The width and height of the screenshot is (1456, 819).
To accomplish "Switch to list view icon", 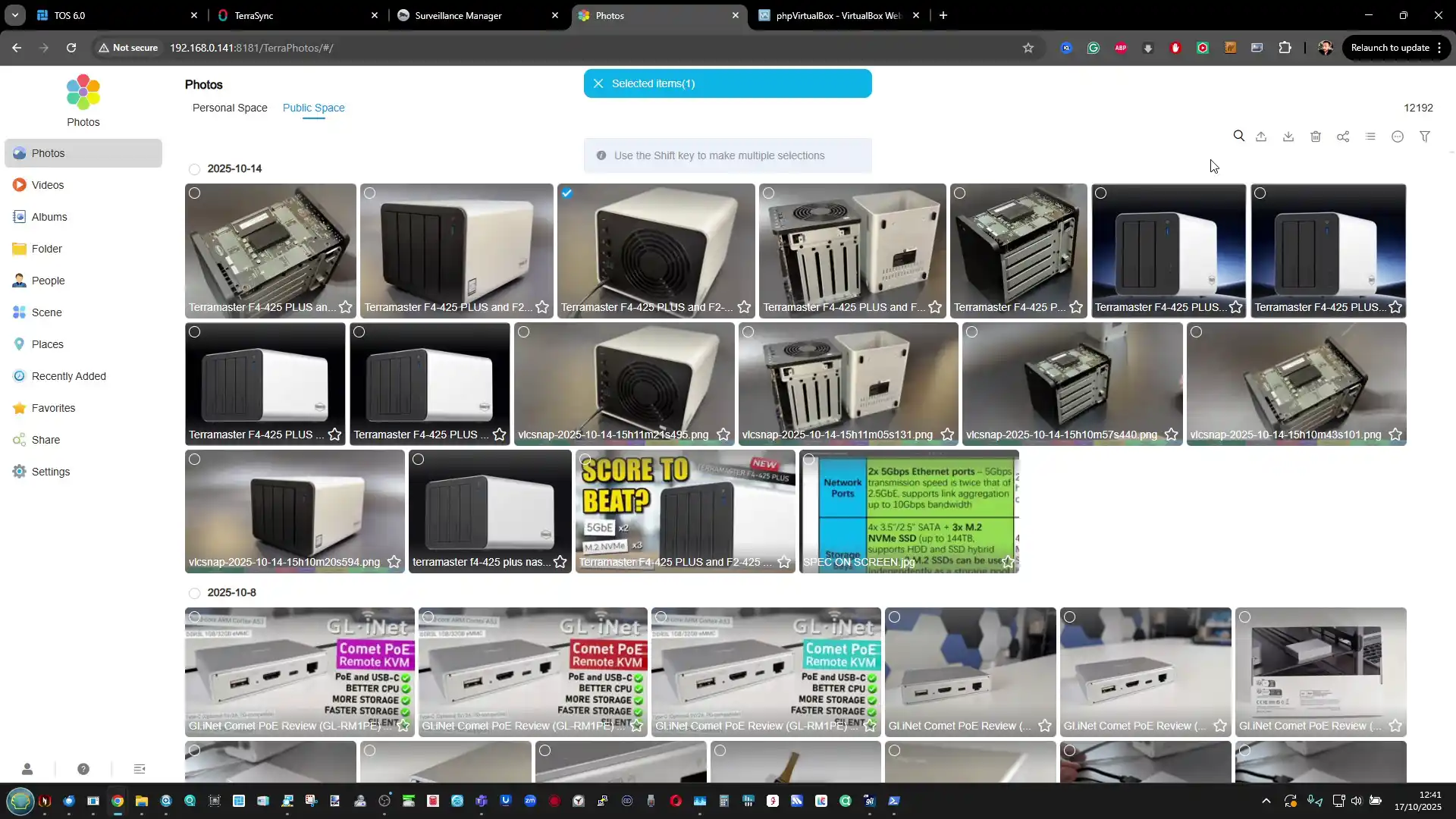I will point(1370,136).
